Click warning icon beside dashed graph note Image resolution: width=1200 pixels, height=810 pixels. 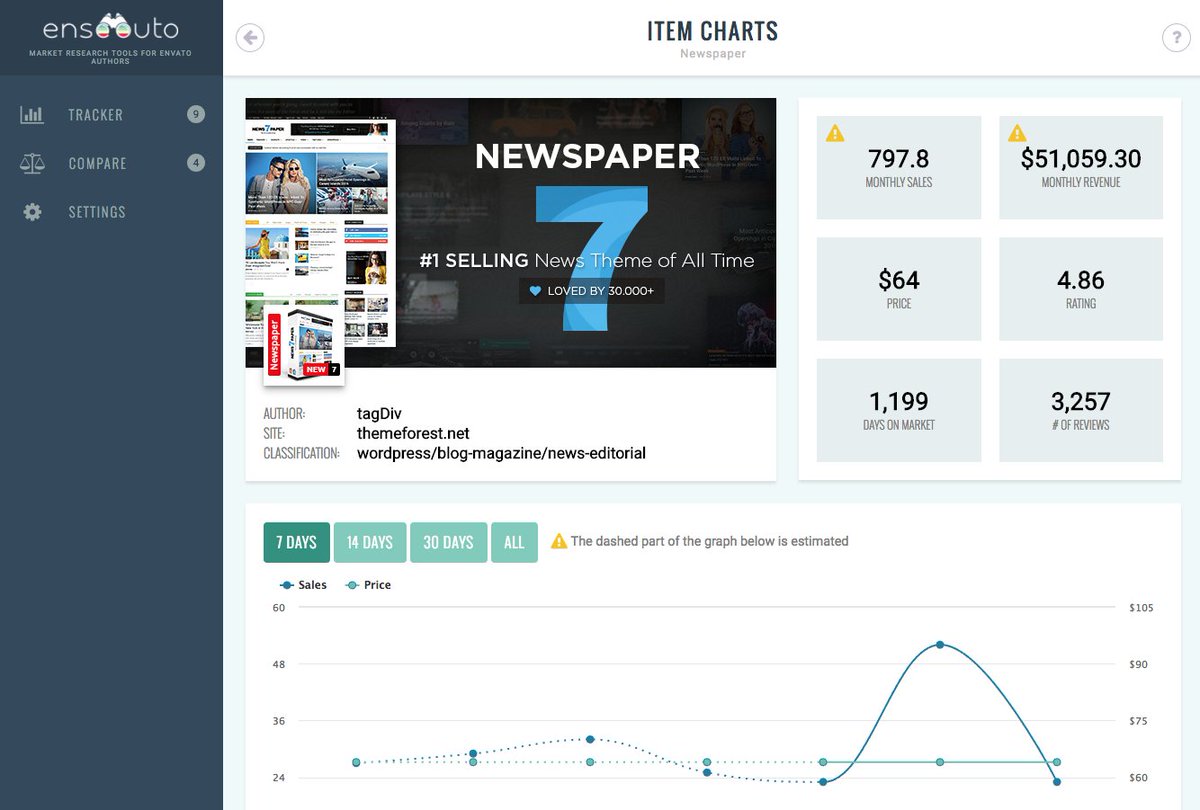[x=559, y=542]
